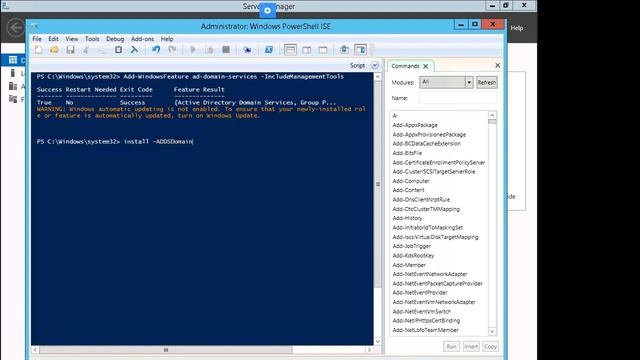Open the Edit menu
Viewport: 640px width, 360px height.
pos(53,39)
